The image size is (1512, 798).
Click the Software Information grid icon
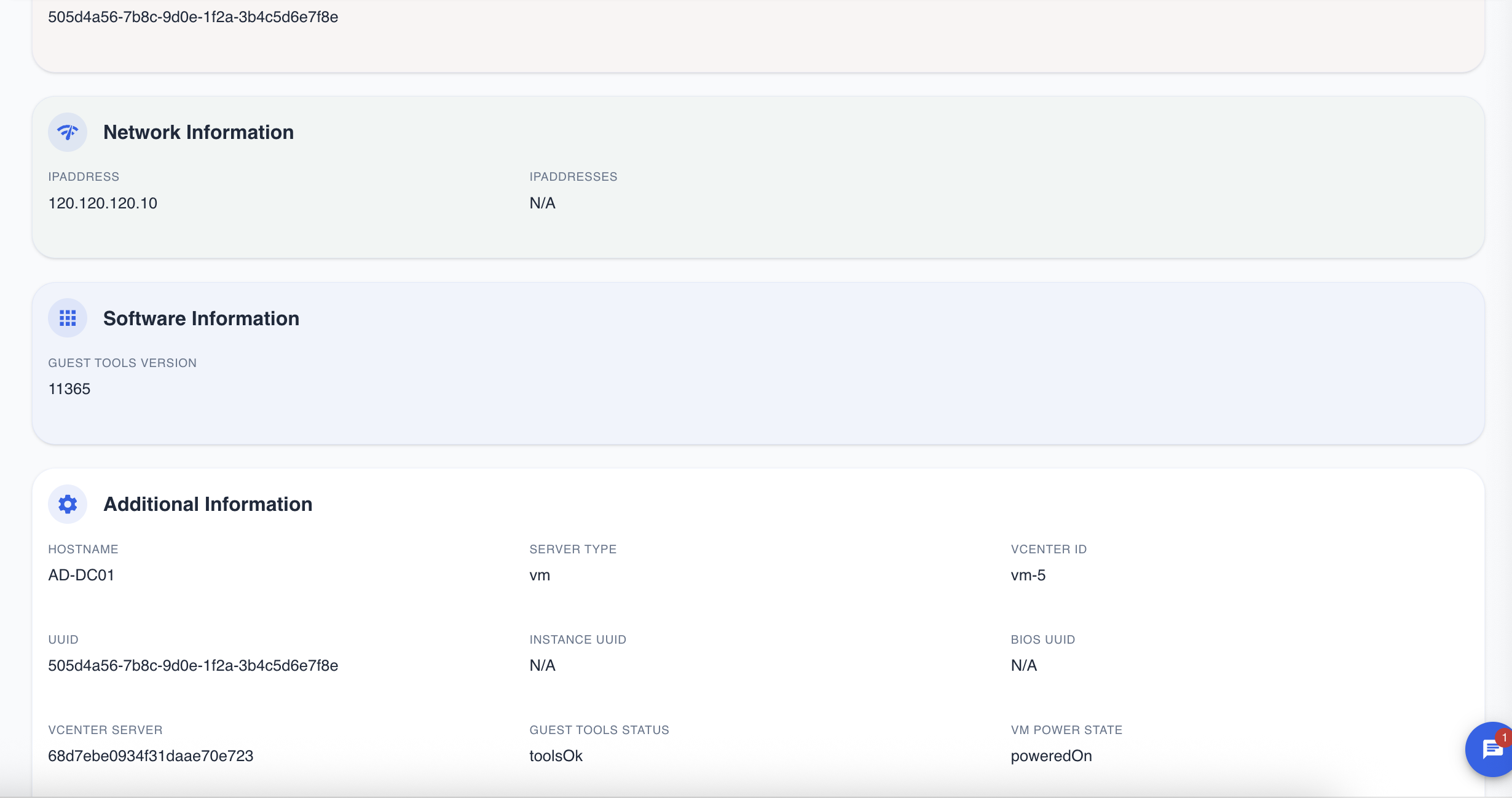(x=68, y=318)
